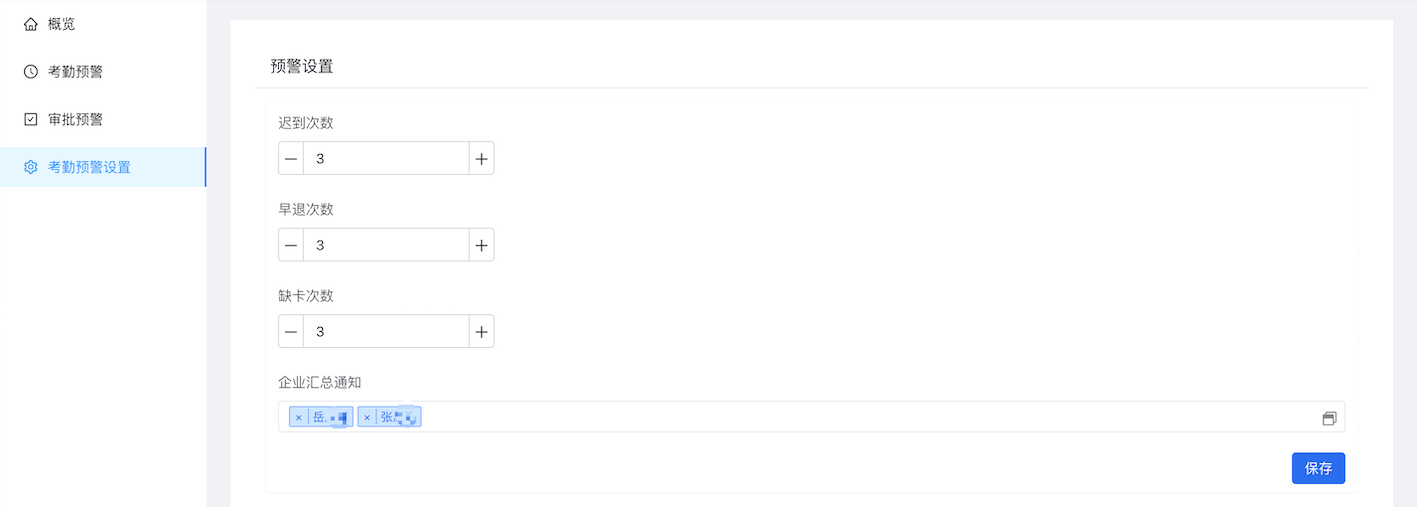This screenshot has width=1417, height=507.
Task: Decrease 迟到次数 with minus button
Action: [x=291, y=158]
